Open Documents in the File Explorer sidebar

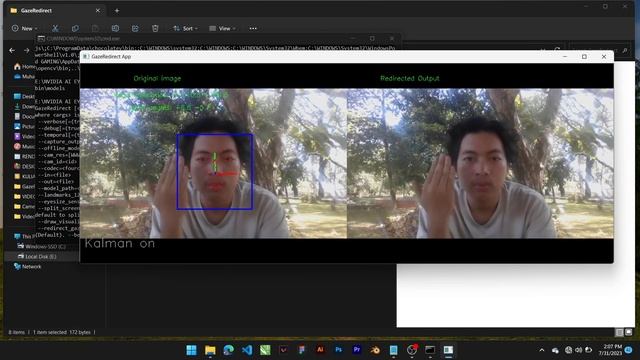pos(24,116)
